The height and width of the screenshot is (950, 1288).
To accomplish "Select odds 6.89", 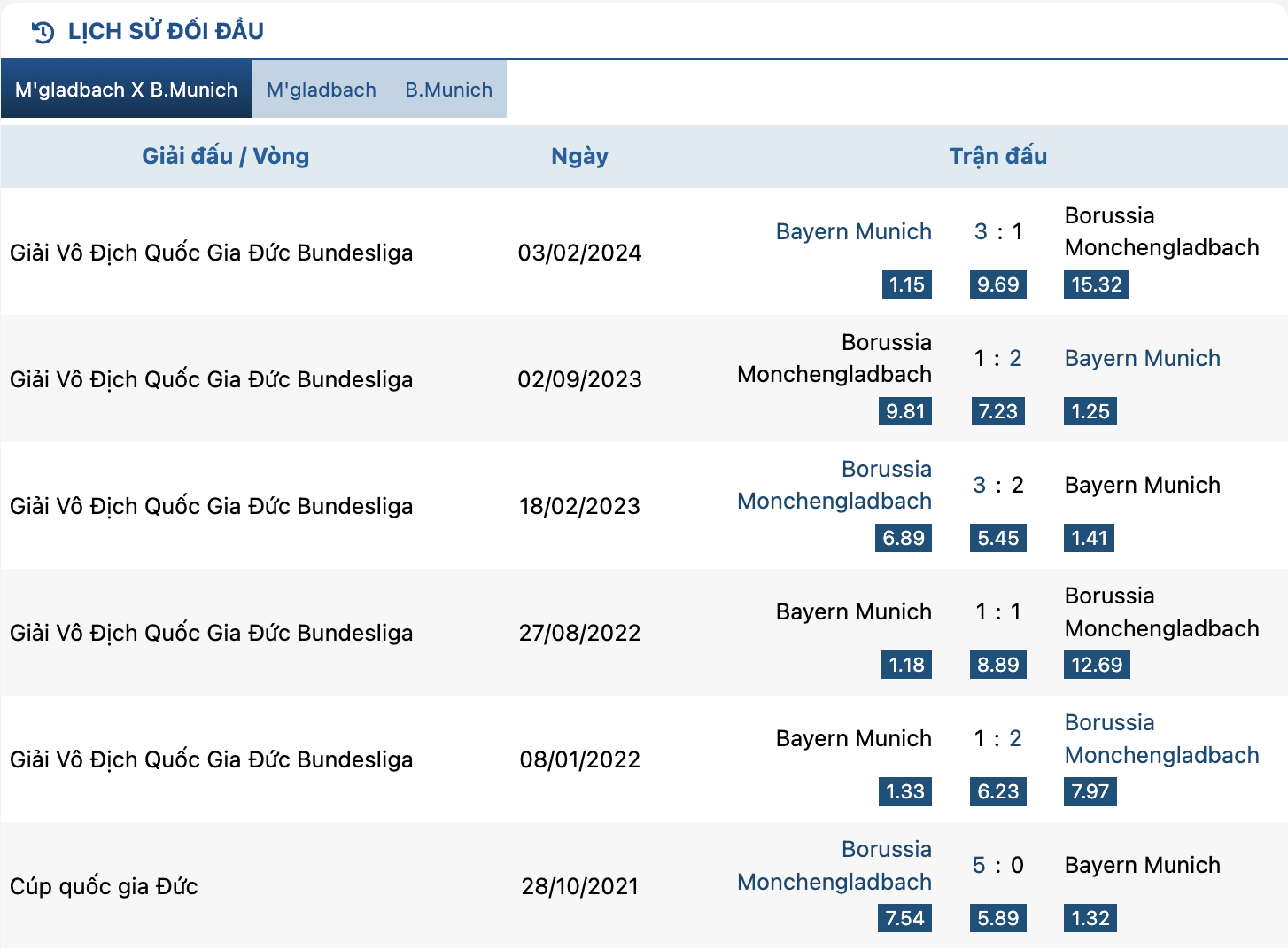I will [904, 538].
